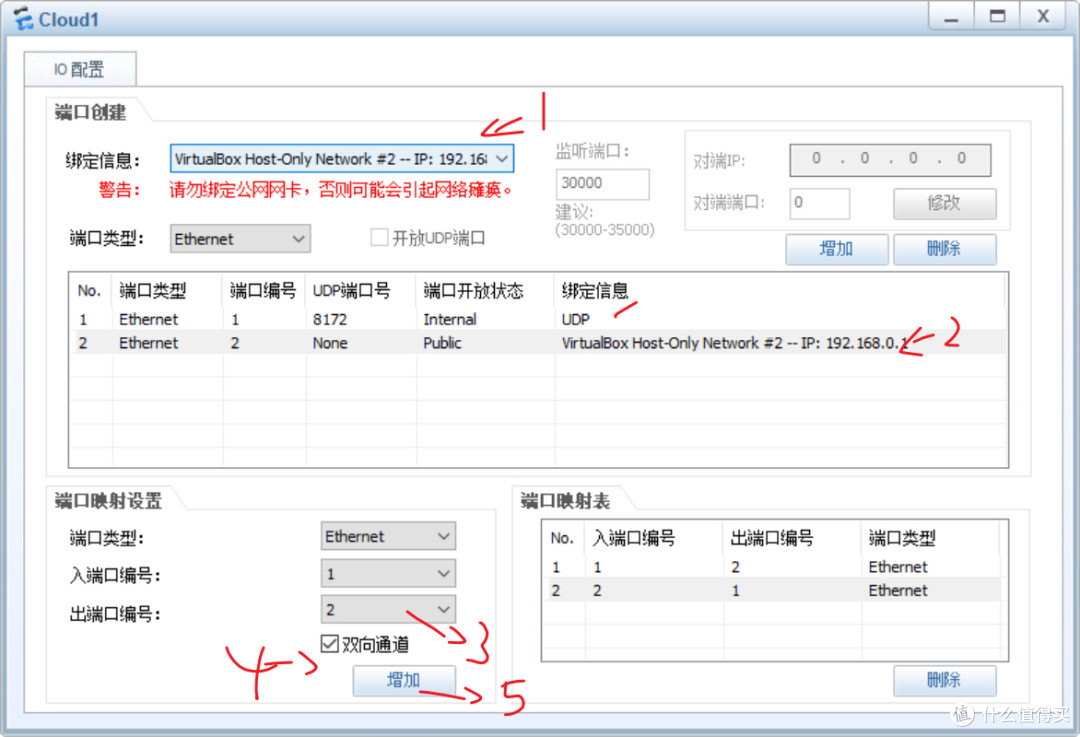The image size is (1080, 737).
Task: Click the 修改 button
Action: (944, 203)
